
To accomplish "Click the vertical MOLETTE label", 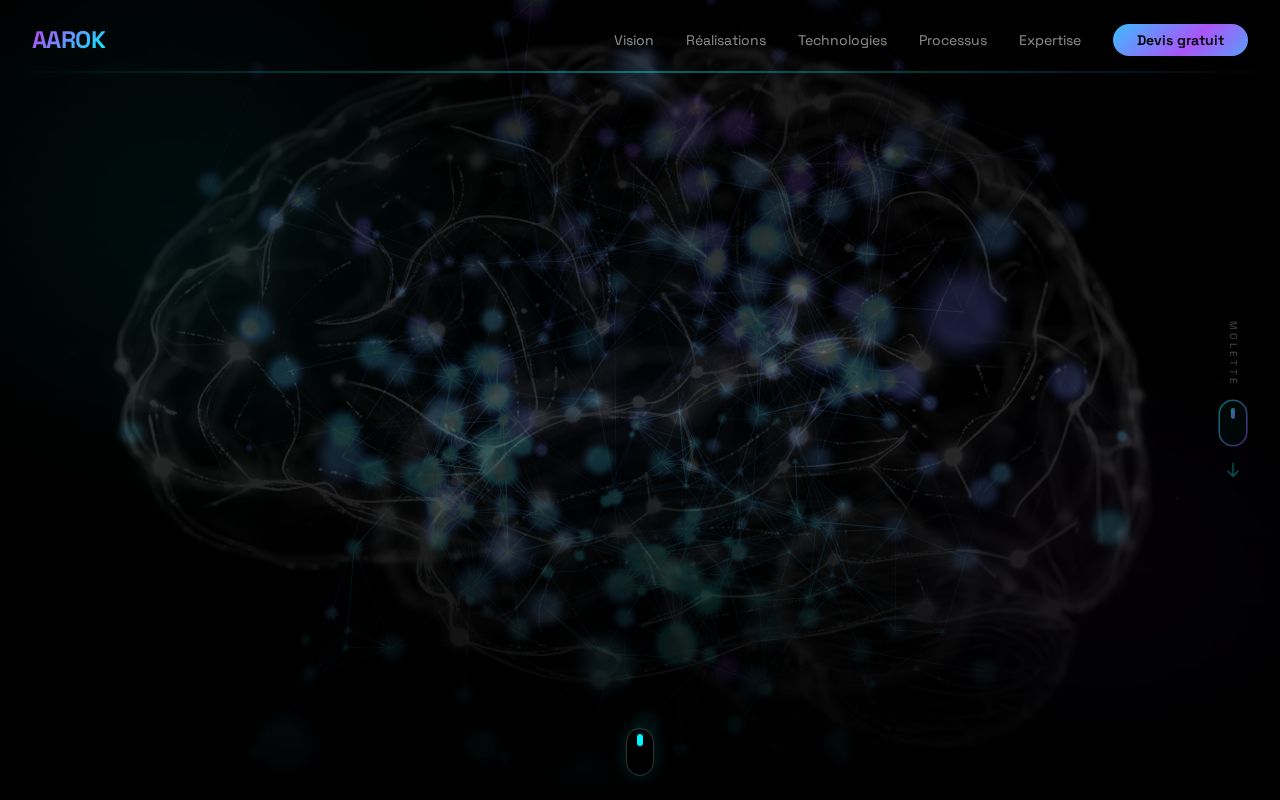I will coord(1233,353).
